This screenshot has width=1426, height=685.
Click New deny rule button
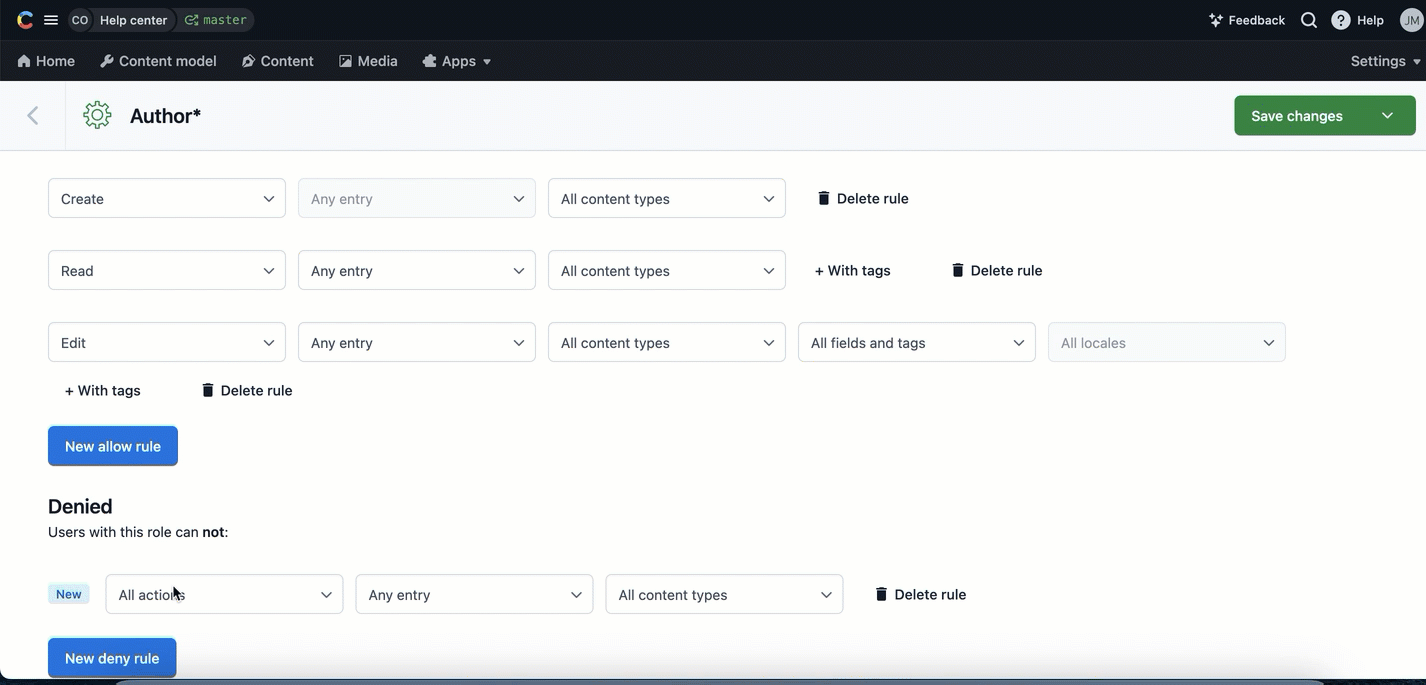[x=112, y=658]
